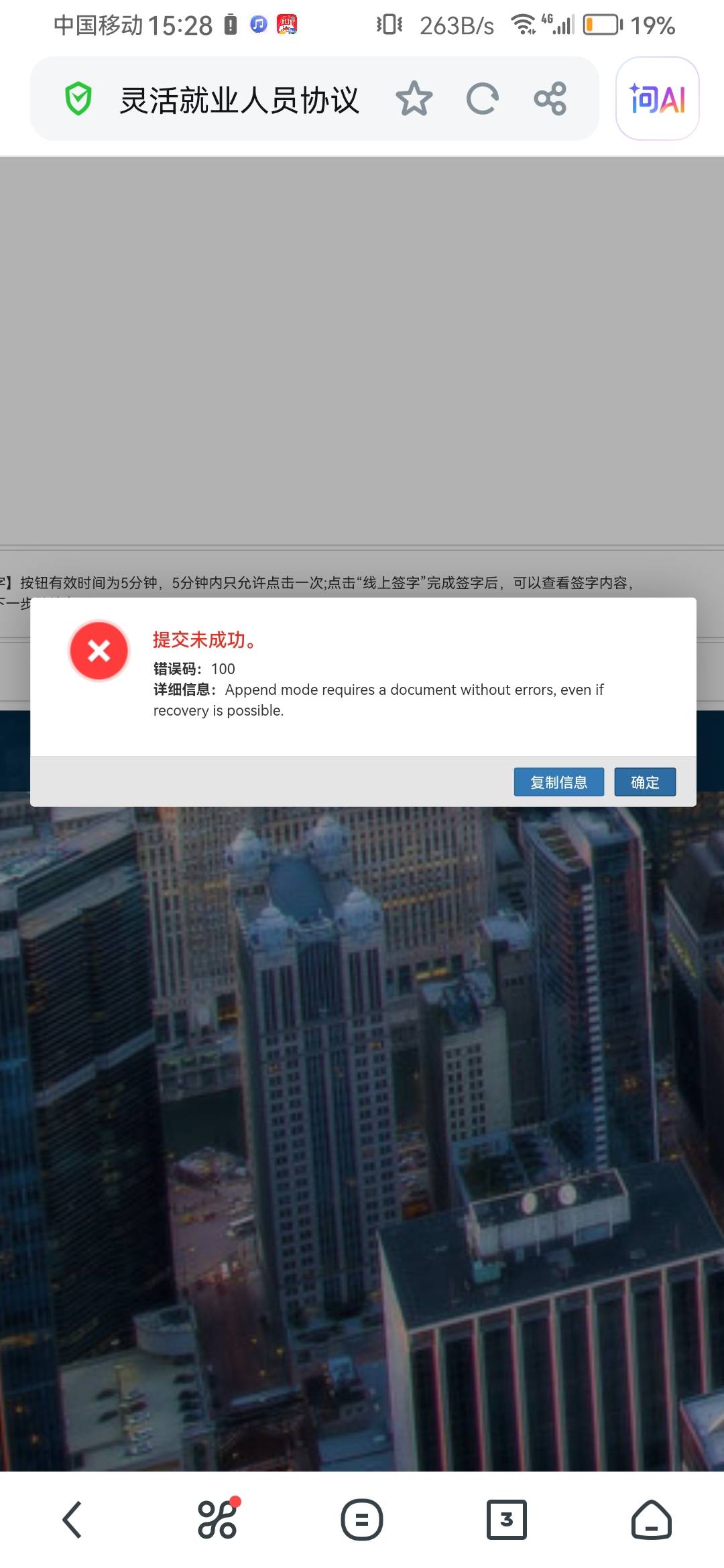The width and height of the screenshot is (724, 1568).
Task: Bookmark the page with the star icon
Action: (x=414, y=99)
